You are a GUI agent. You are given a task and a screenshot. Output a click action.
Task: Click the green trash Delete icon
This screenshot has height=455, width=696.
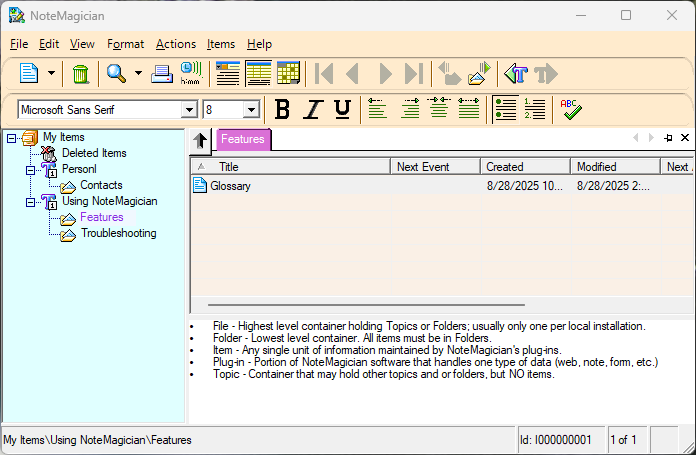[x=81, y=73]
